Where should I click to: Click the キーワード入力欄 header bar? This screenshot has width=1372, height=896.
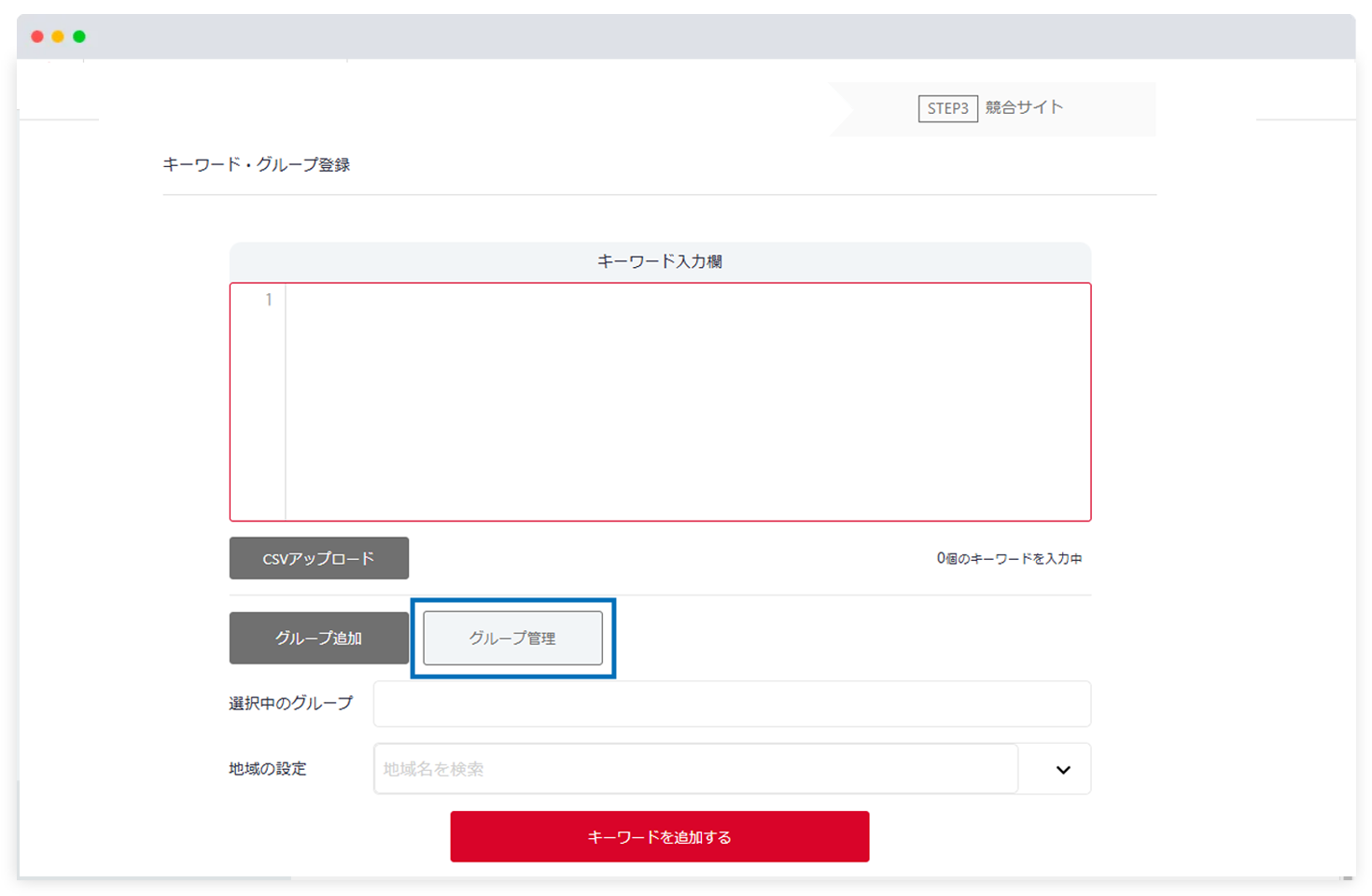click(659, 260)
